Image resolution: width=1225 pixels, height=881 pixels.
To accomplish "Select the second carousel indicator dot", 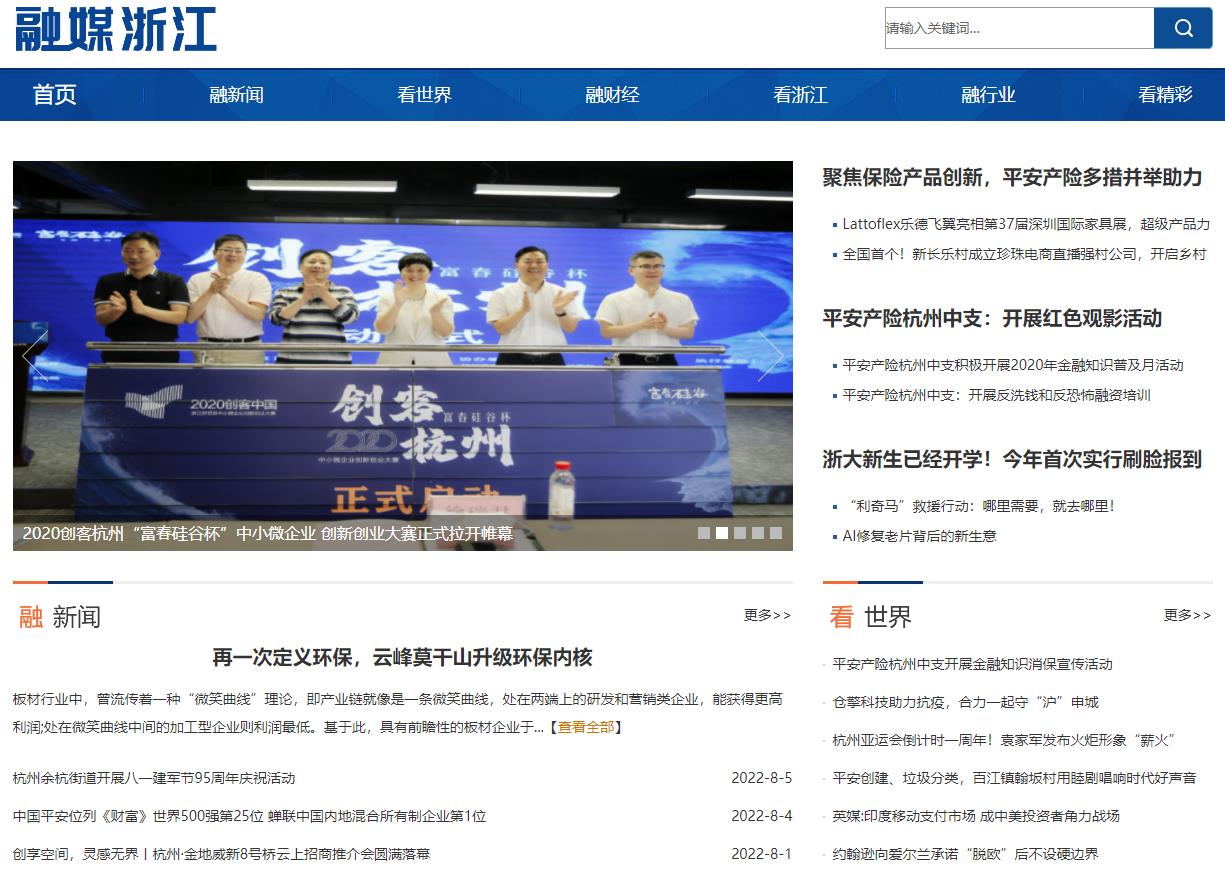I will [722, 533].
